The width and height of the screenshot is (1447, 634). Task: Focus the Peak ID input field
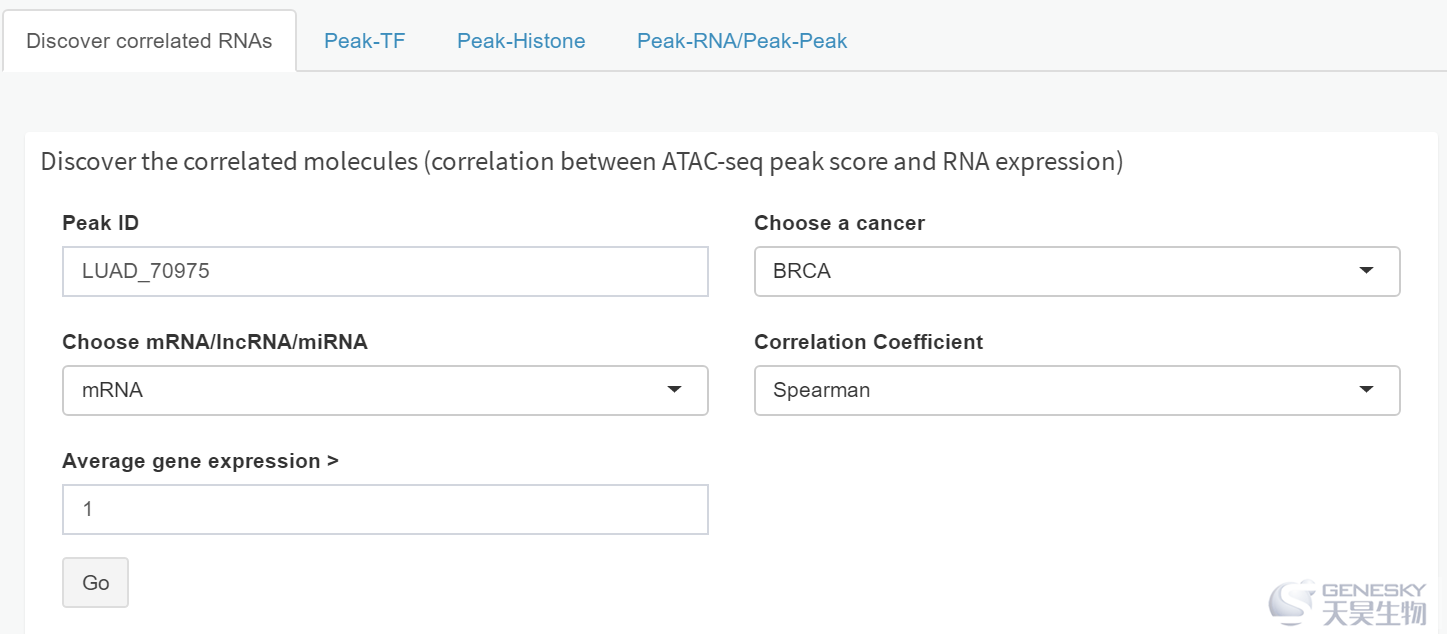(x=385, y=271)
